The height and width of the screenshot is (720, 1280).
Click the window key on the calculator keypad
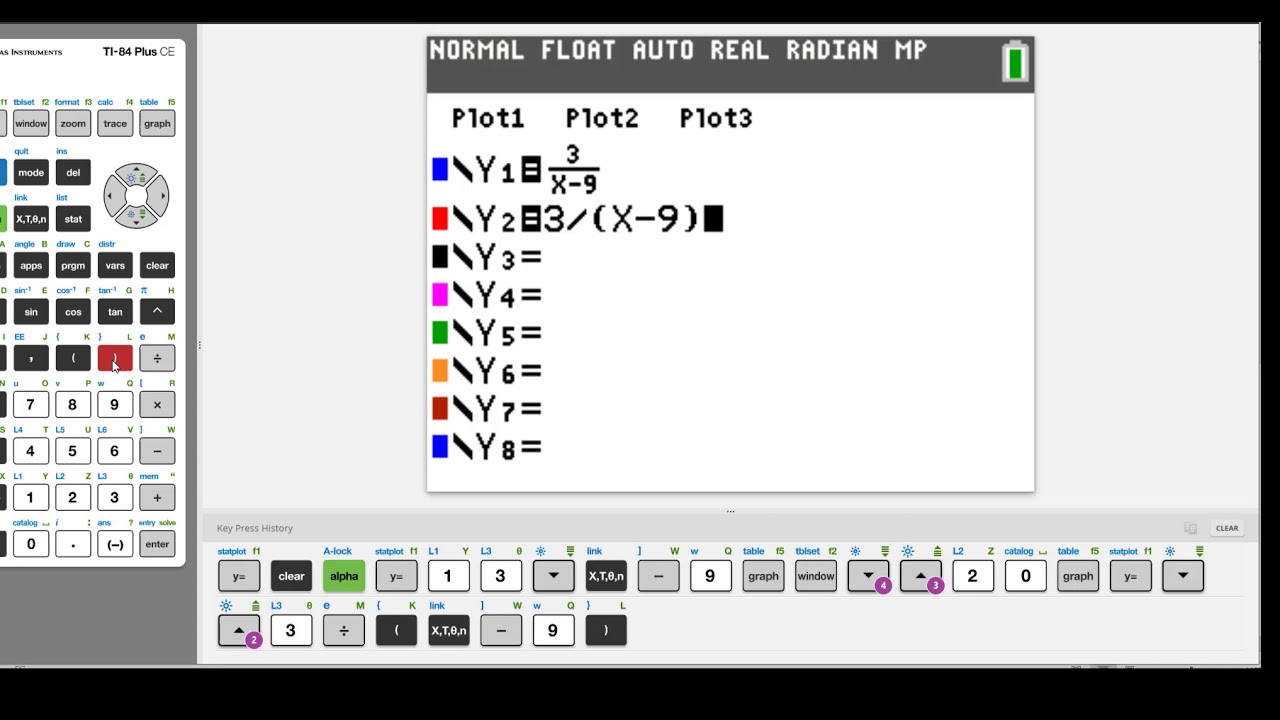(31, 124)
